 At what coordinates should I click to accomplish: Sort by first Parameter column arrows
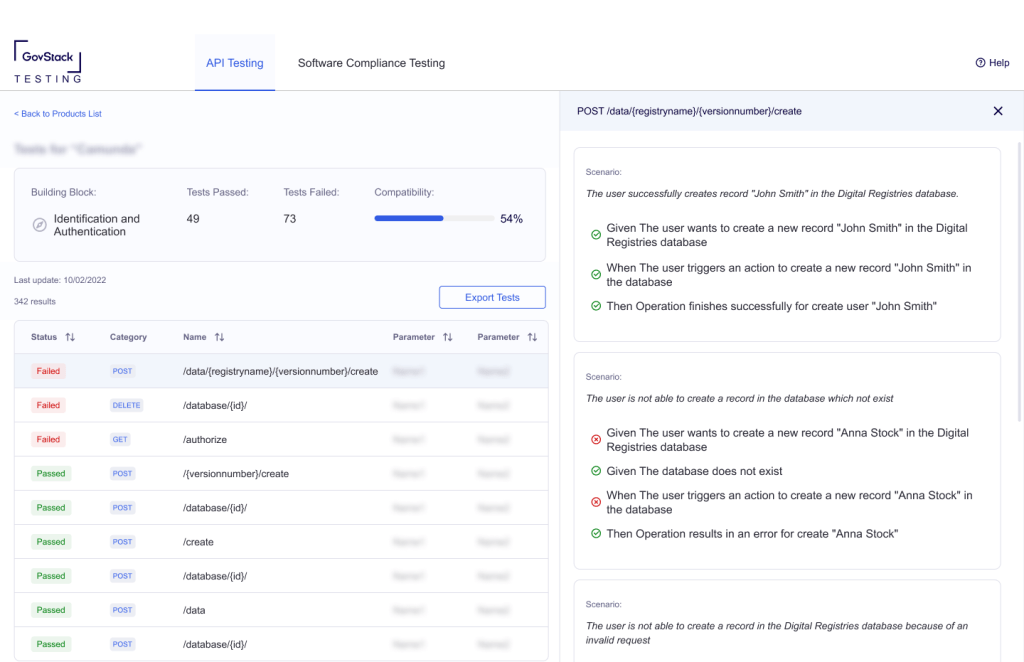pos(447,337)
